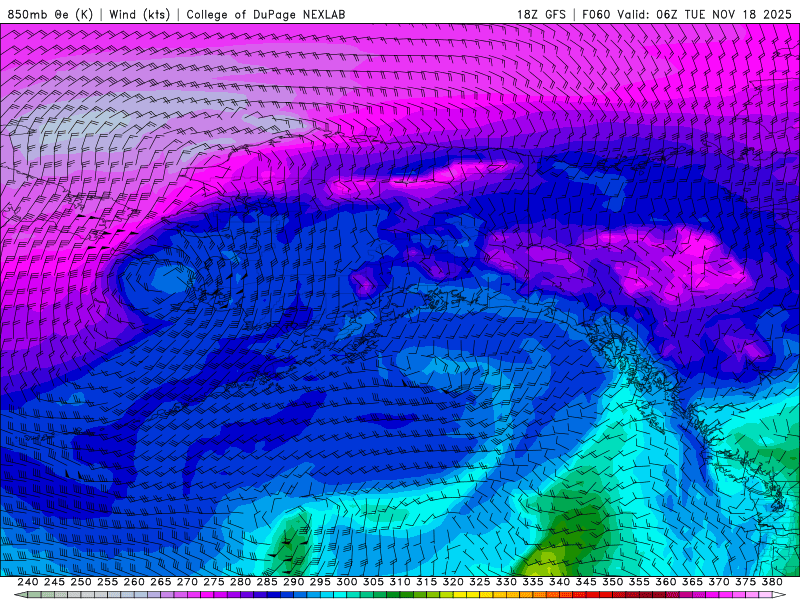Click the 320 value on the color scale

point(453,582)
